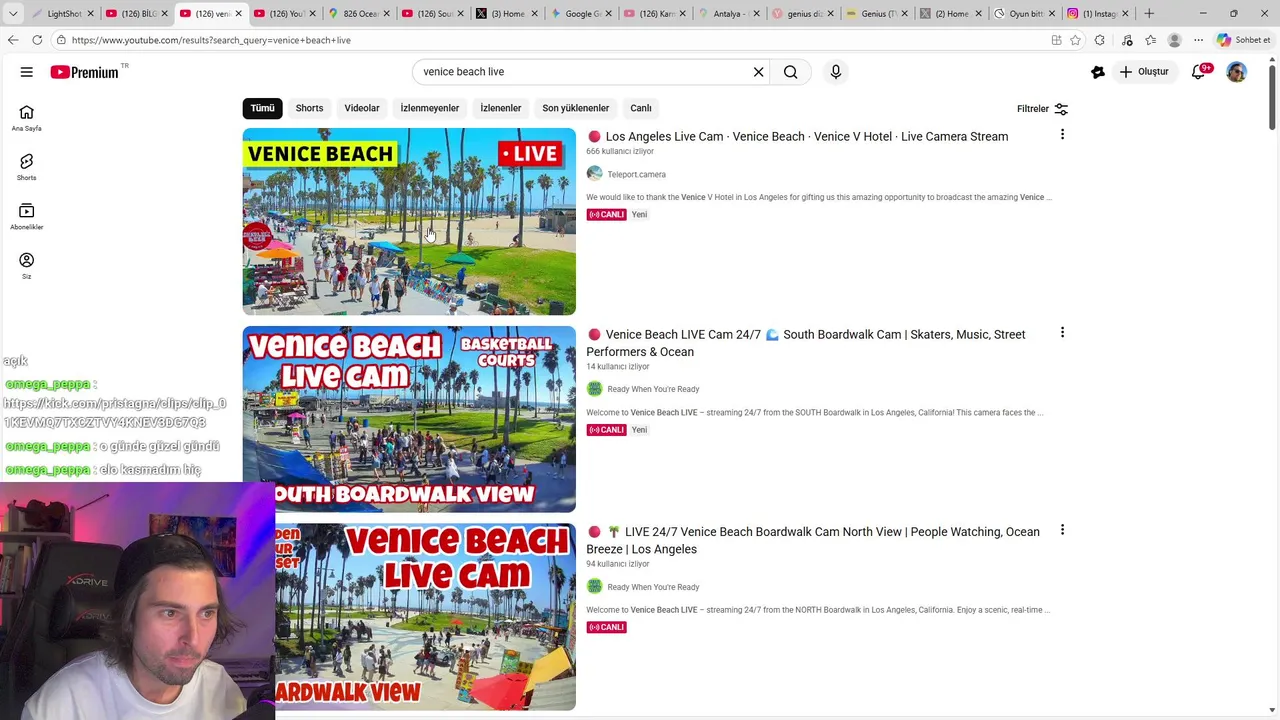
Task: Open the VENICE BEACH LIVE thumbnail
Action: (x=409, y=222)
